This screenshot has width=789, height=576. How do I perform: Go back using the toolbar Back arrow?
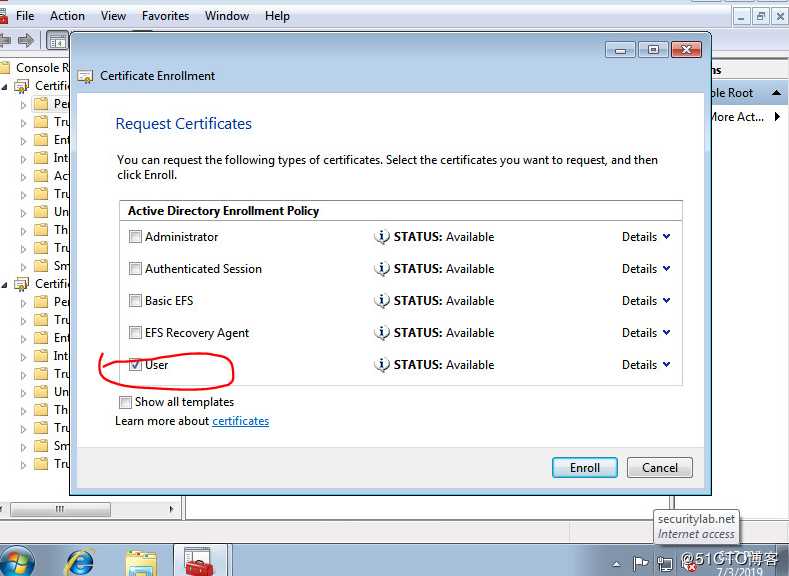point(5,40)
